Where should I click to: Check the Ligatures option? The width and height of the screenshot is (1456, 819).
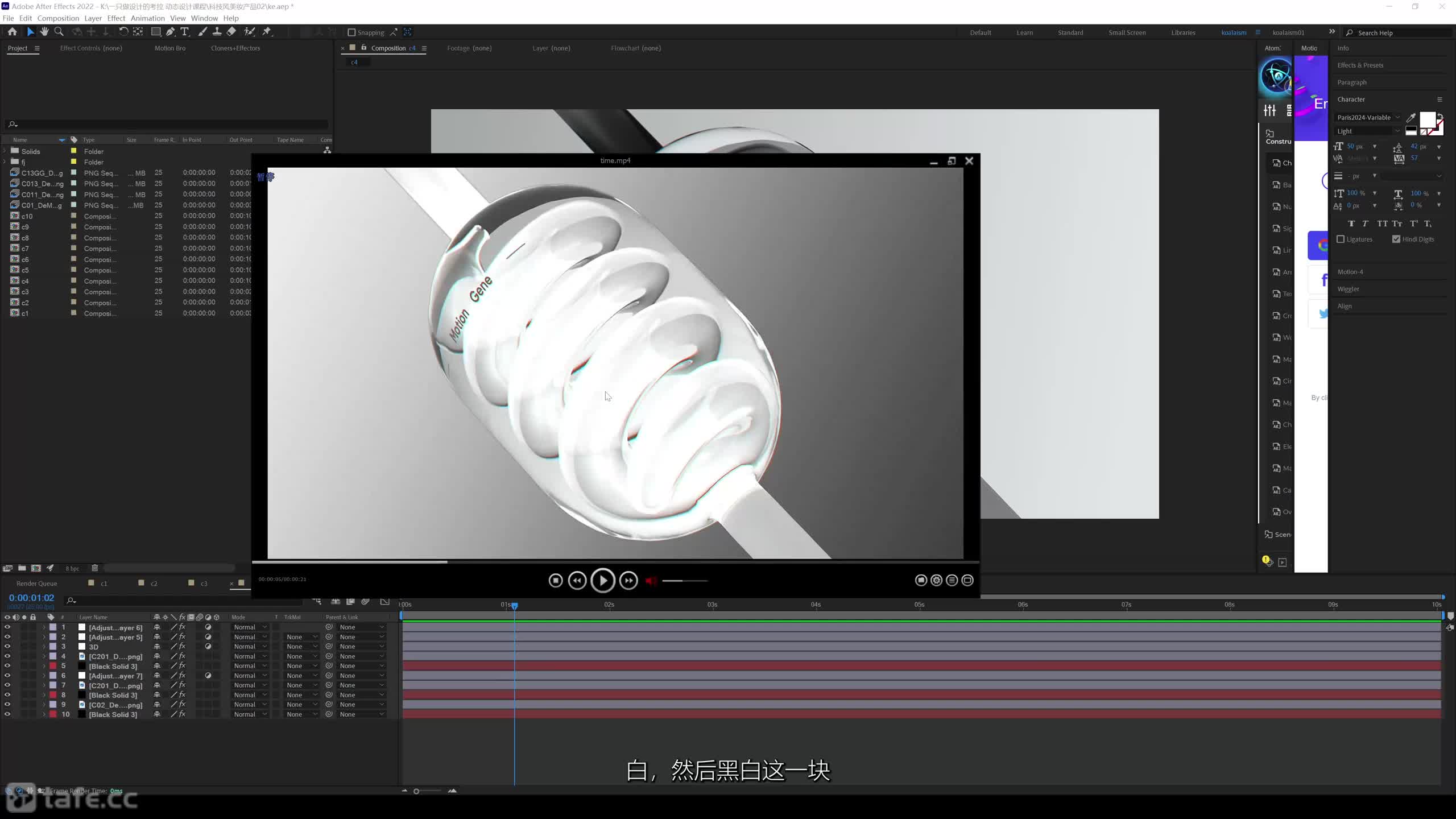1341,239
